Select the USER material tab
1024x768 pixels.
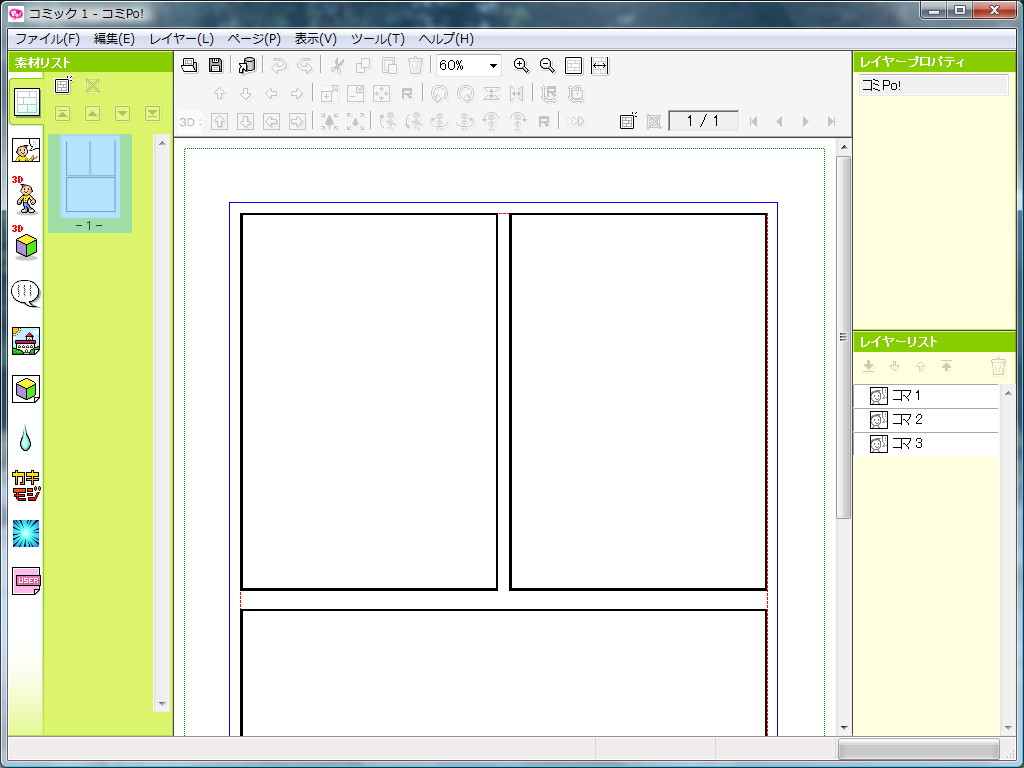point(26,581)
